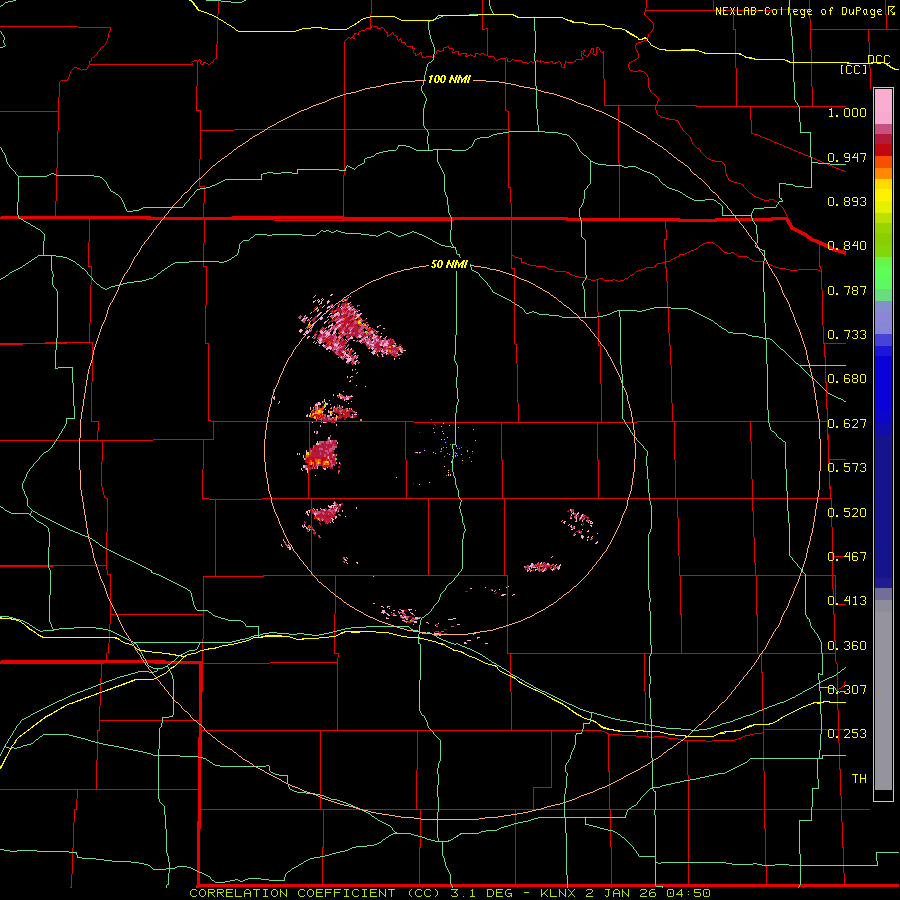Select the 0.627 scale value
Viewport: 900px width, 900px height.
847,424
